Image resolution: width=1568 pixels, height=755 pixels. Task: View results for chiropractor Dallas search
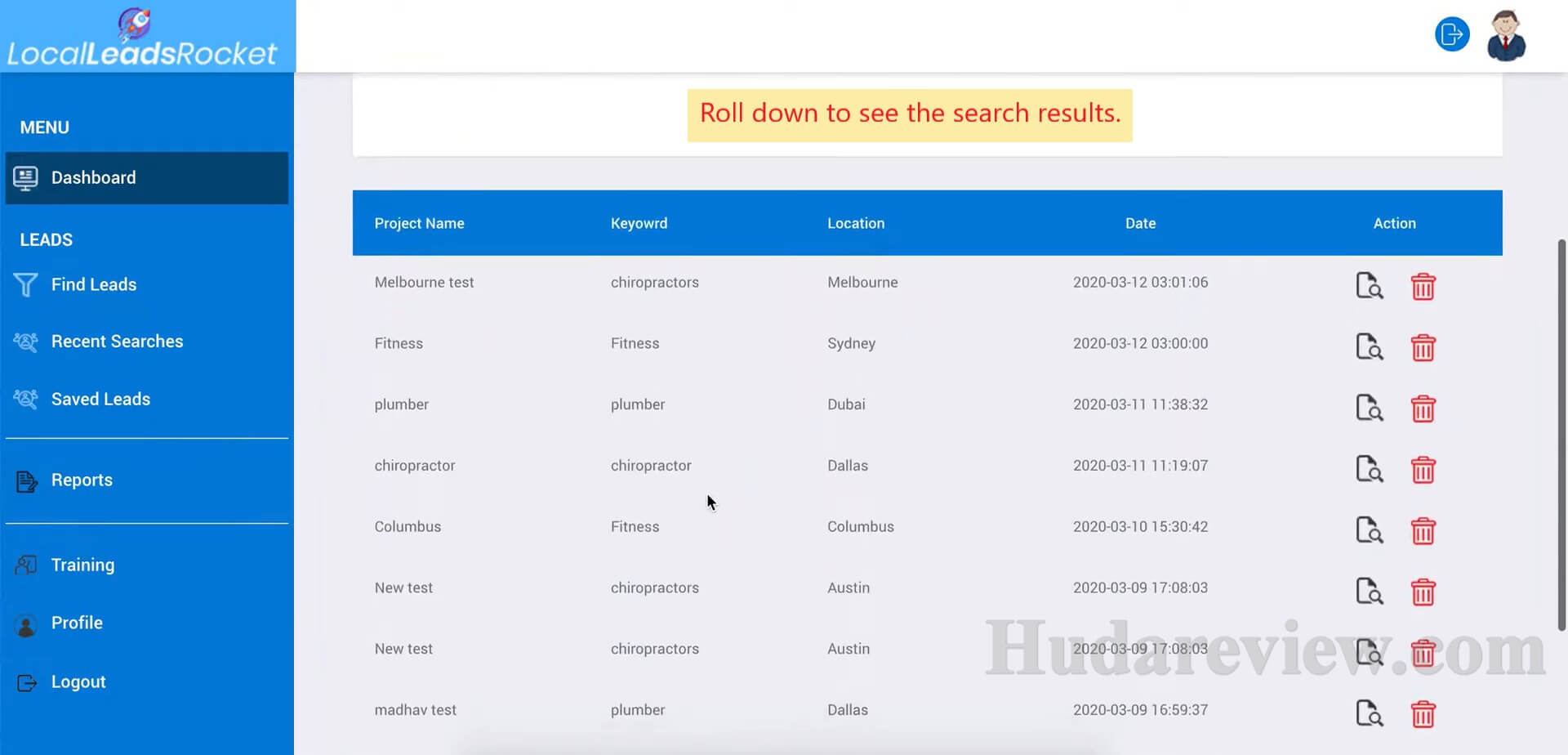click(1369, 469)
